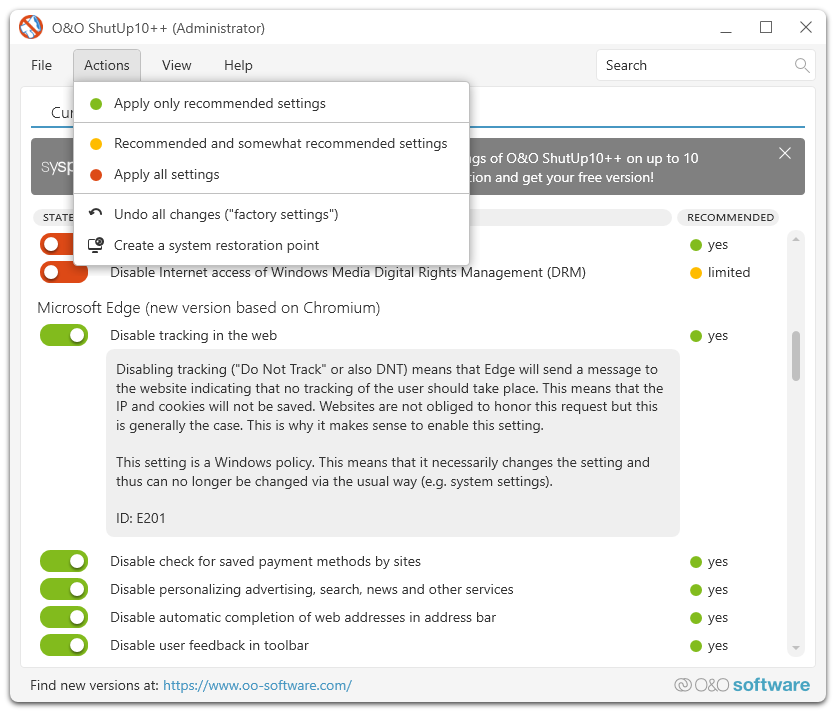Viewport: 836px width, 712px height.
Task: Toggle Disable check for saved payment methods
Action: pos(63,562)
